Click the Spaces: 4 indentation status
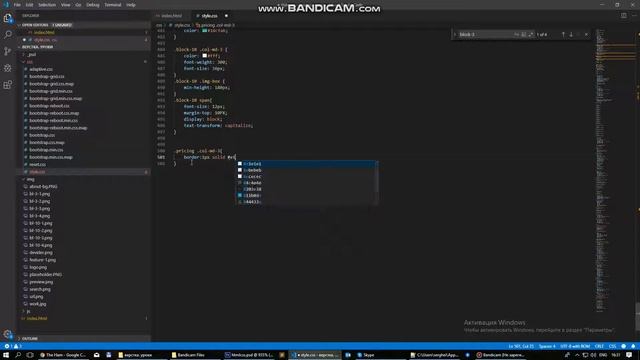Viewport: 640px width, 360px height. (547, 346)
